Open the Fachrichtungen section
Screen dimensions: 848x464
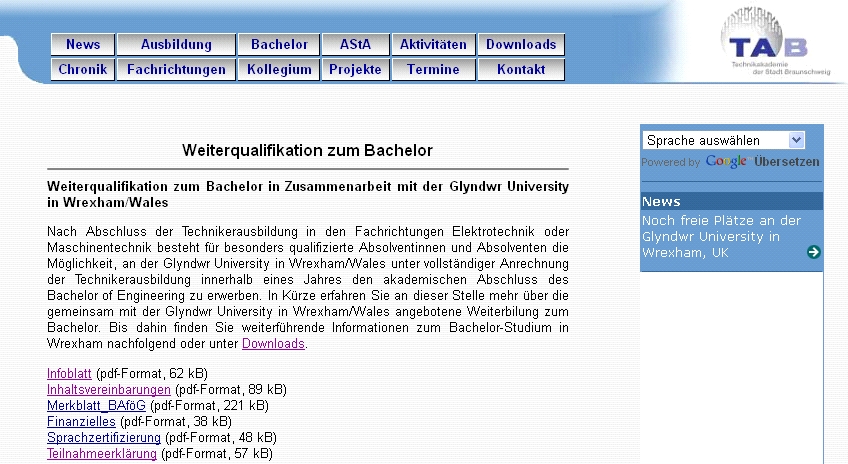pos(176,70)
